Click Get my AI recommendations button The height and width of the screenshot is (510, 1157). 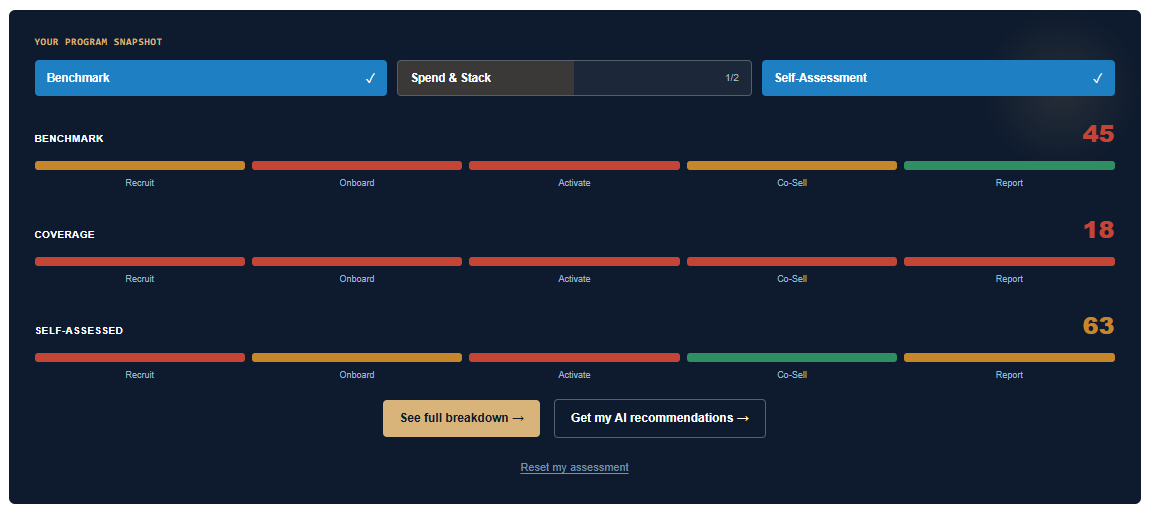pyautogui.click(x=660, y=418)
